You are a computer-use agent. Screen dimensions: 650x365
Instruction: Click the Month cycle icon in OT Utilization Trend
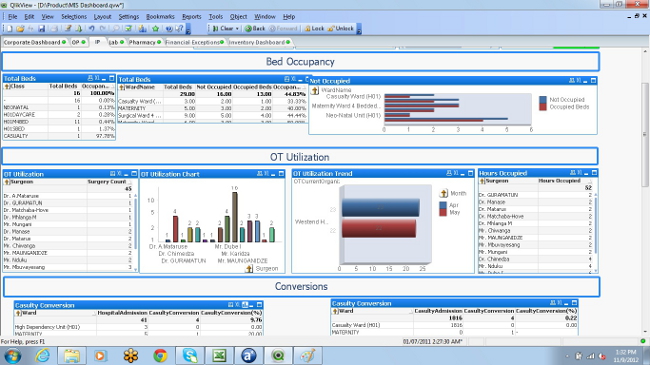pyautogui.click(x=444, y=193)
